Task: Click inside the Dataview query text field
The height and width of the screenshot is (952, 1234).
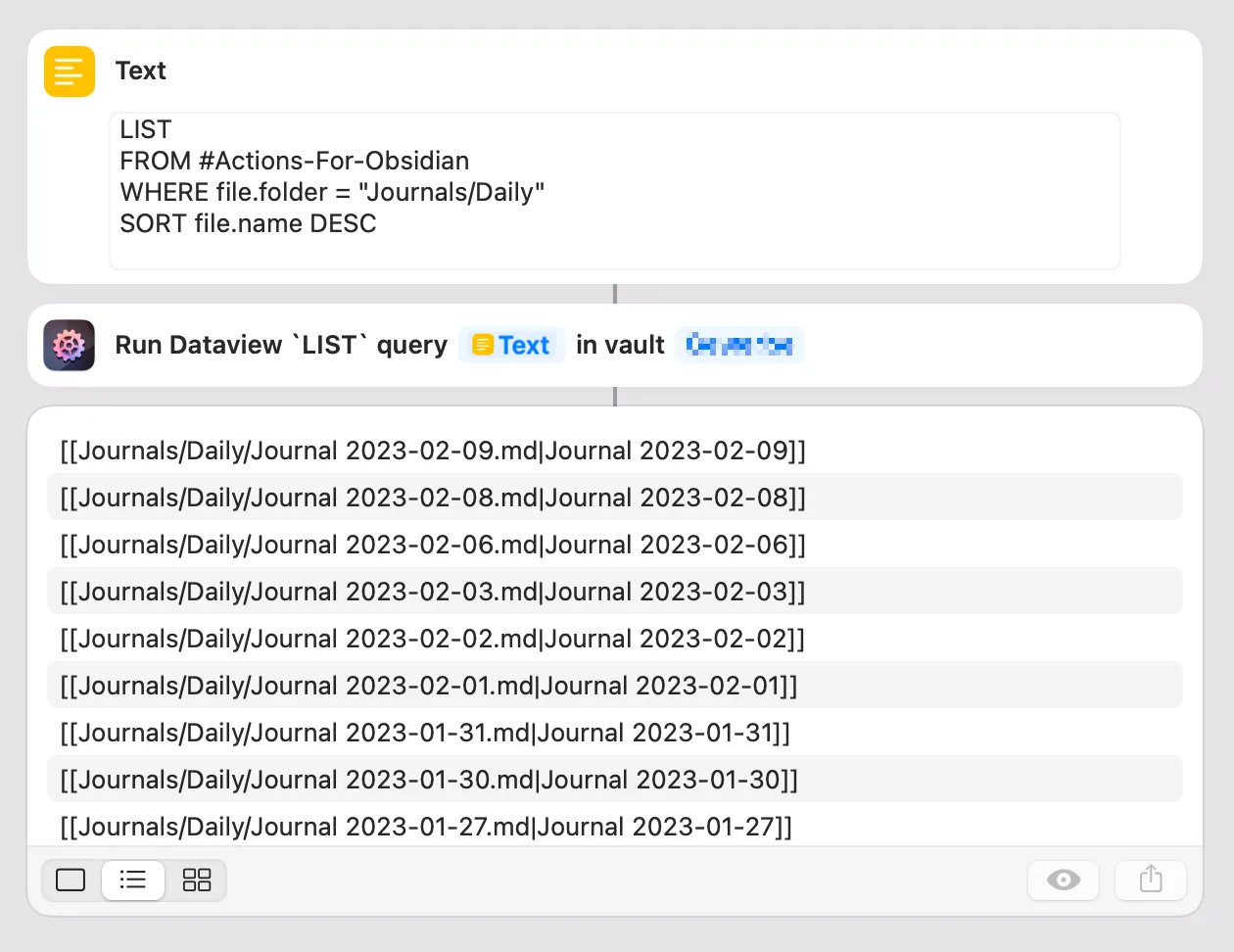Action: 614,191
